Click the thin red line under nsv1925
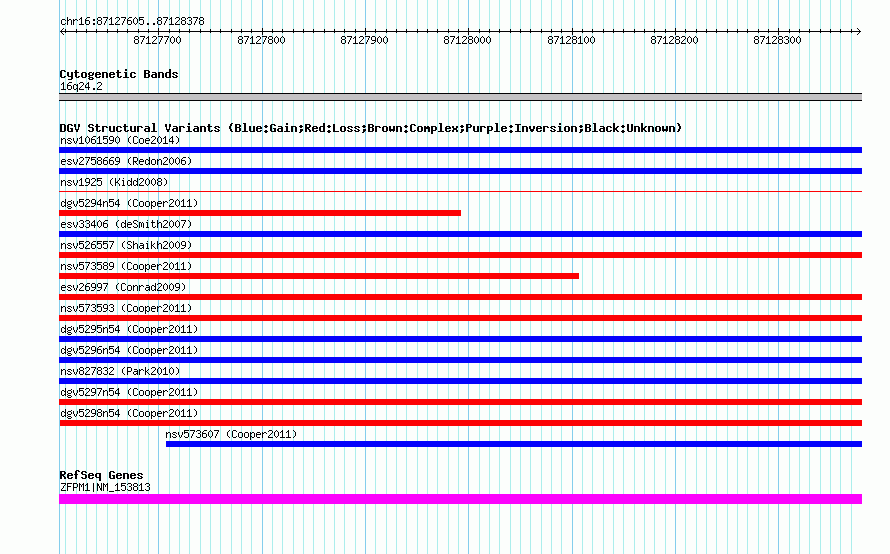Screen dimensions: 890x554 [x=460, y=192]
